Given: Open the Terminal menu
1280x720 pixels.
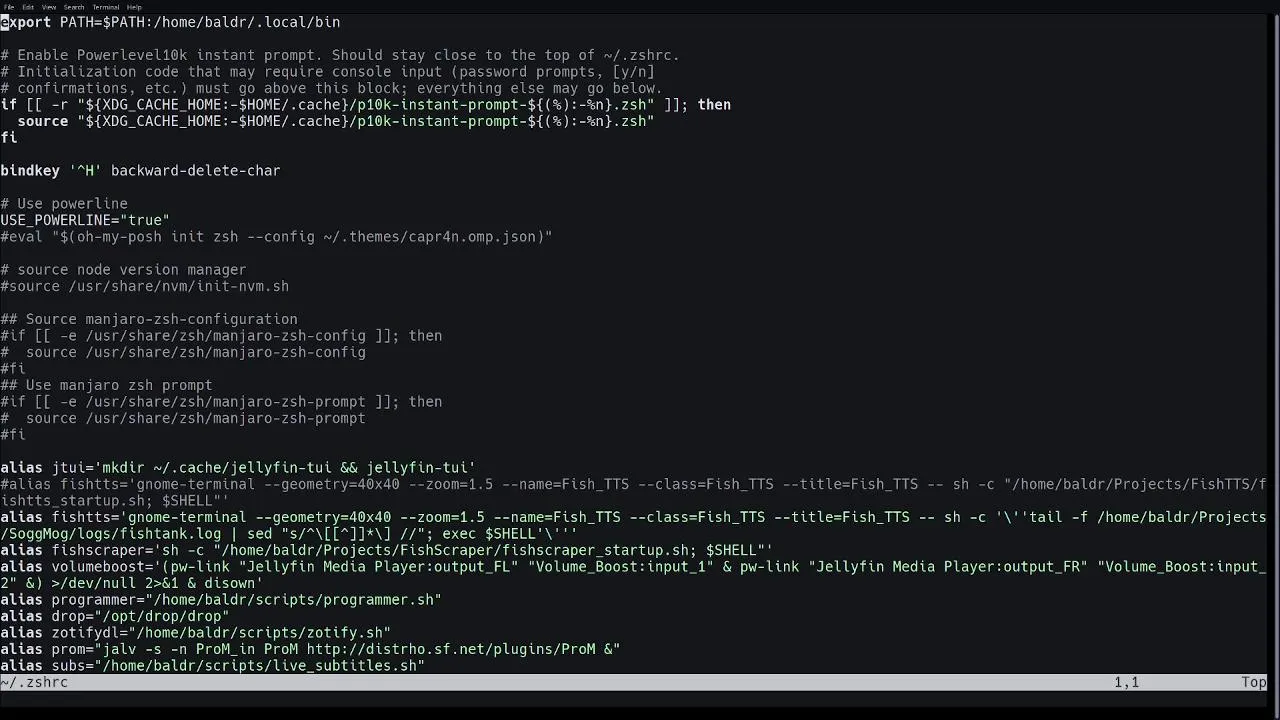Looking at the screenshot, I should (x=105, y=7).
